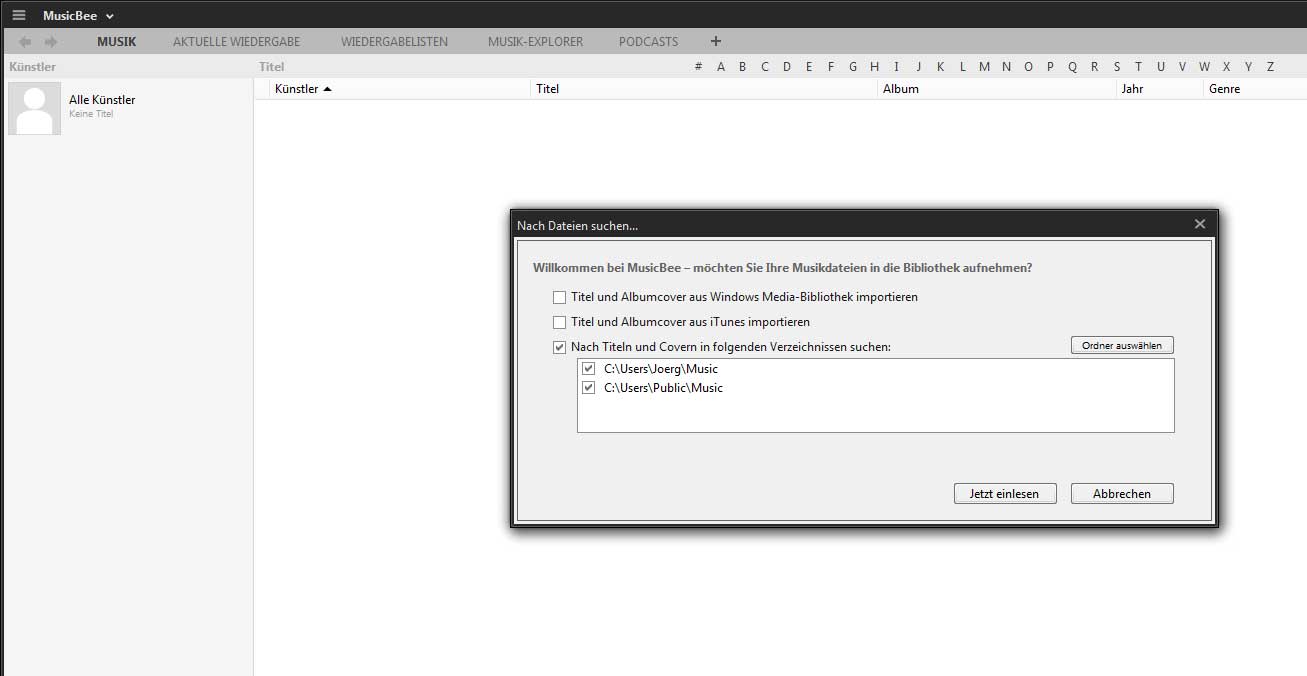Image resolution: width=1307 pixels, height=676 pixels.
Task: Switch to the MUSIK tab
Action: point(117,42)
